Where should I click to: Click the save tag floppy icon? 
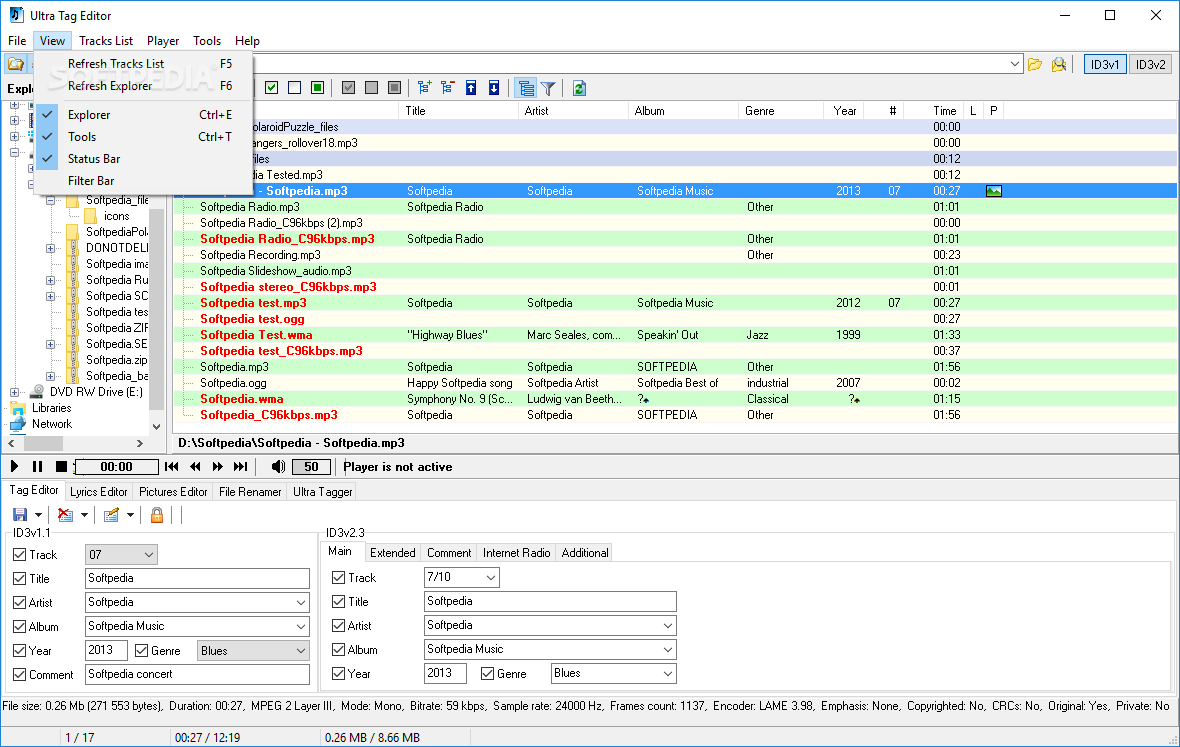tap(20, 515)
